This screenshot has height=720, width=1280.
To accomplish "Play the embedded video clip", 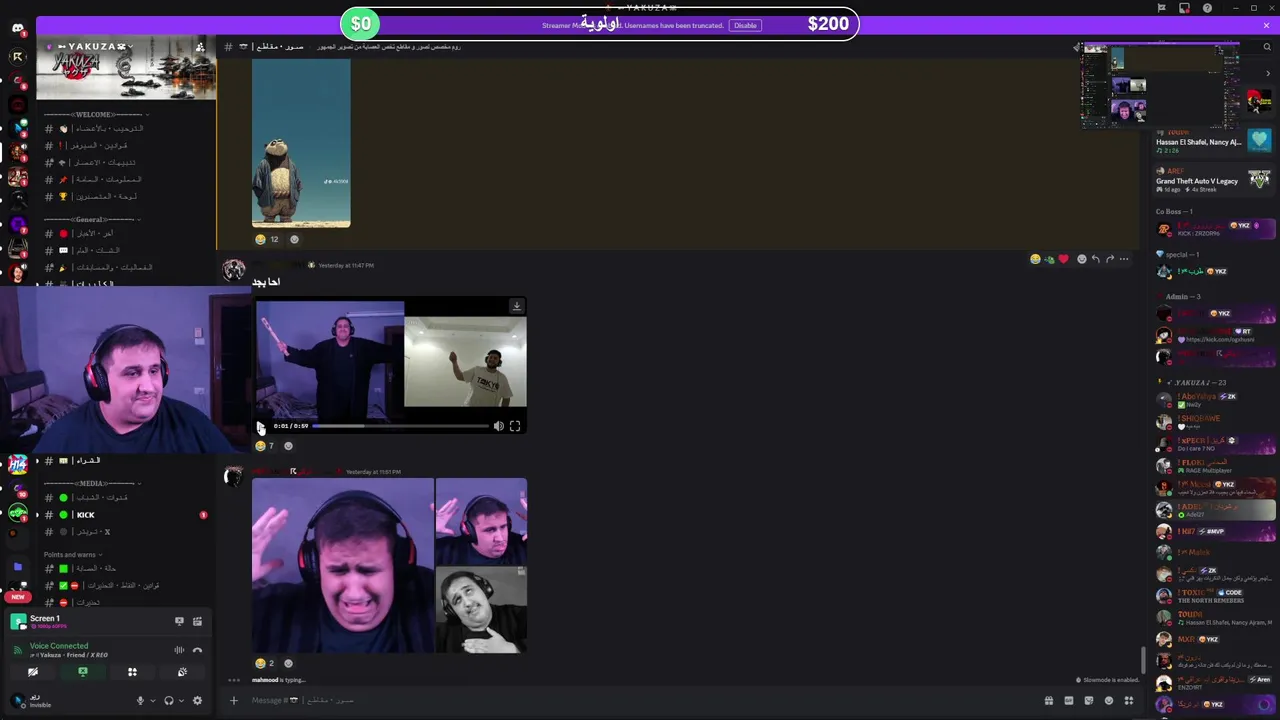I will pyautogui.click(x=261, y=426).
